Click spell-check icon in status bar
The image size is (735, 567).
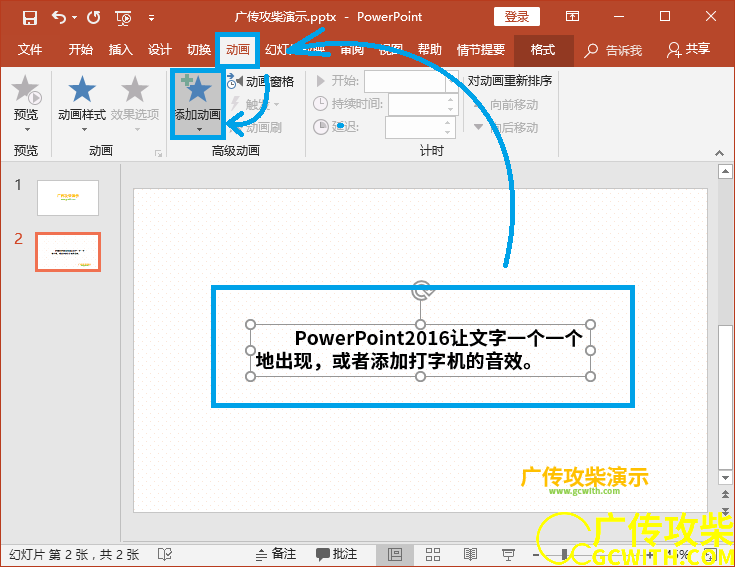click(x=165, y=555)
